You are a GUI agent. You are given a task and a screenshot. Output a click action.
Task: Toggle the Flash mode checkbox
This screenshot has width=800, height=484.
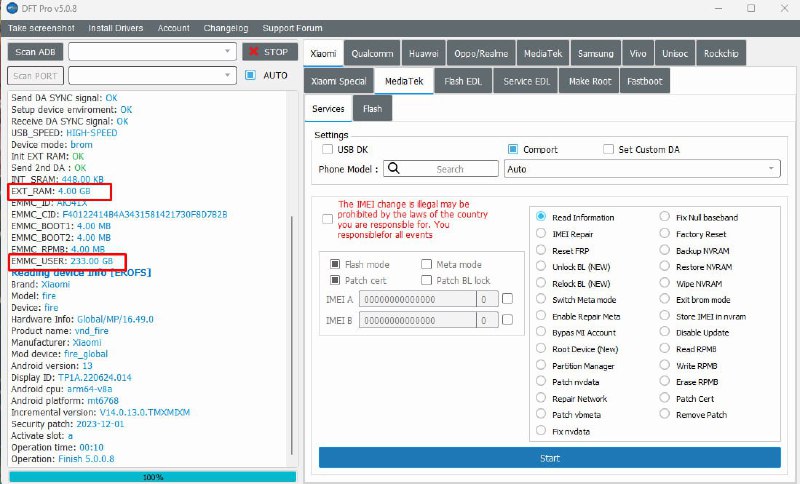pos(335,264)
